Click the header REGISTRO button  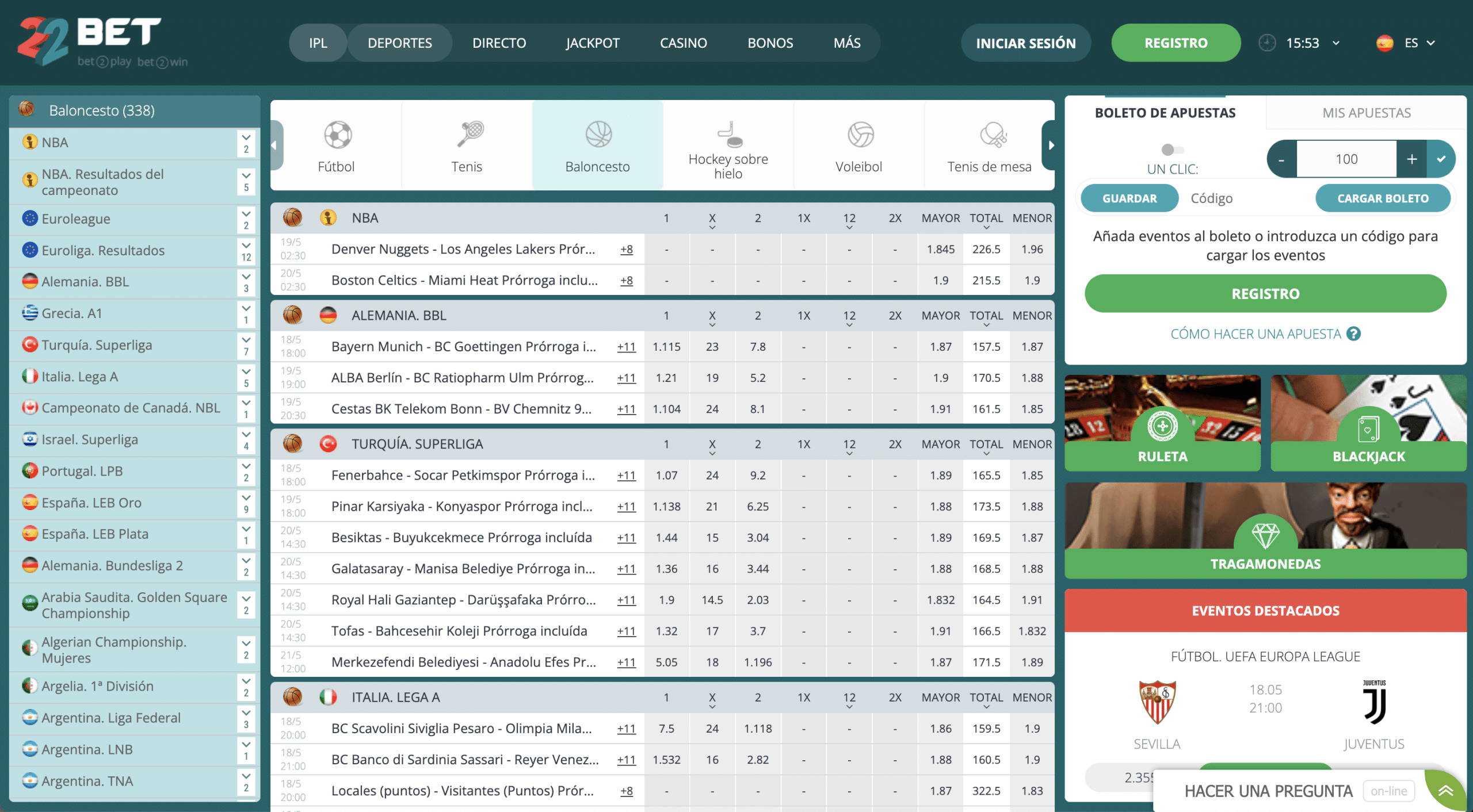point(1176,43)
